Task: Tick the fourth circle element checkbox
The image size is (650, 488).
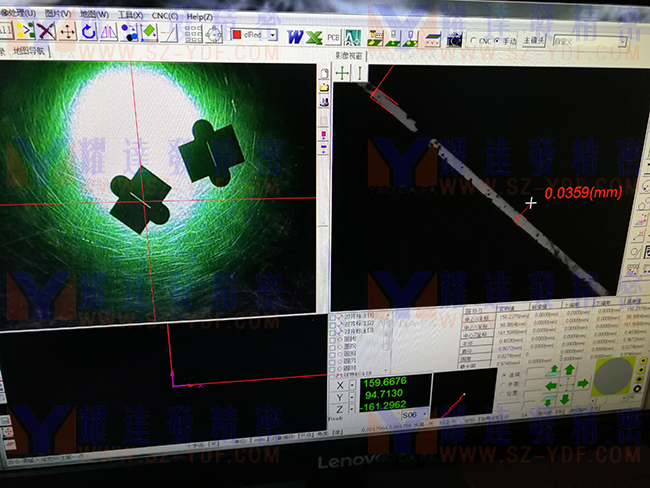Action: pyautogui.click(x=332, y=339)
